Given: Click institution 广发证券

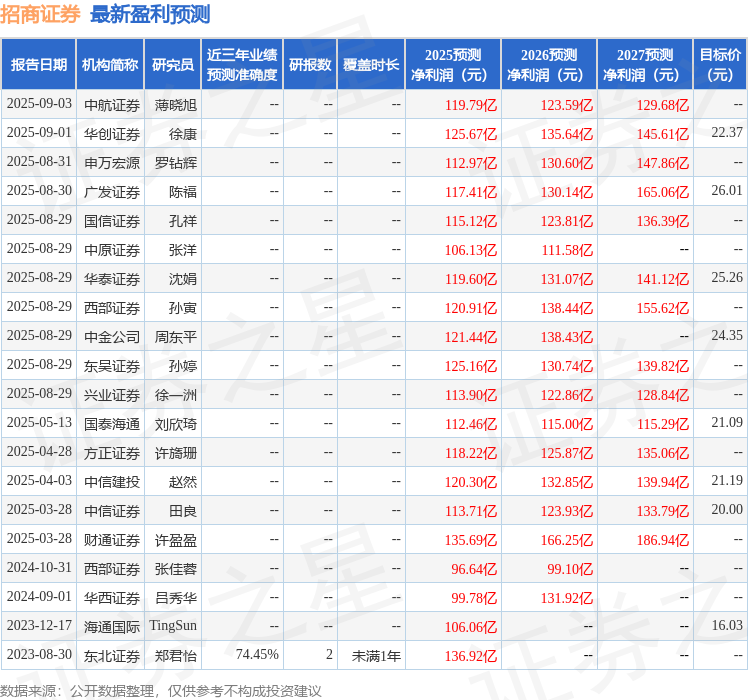Looking at the screenshot, I should (112, 192).
